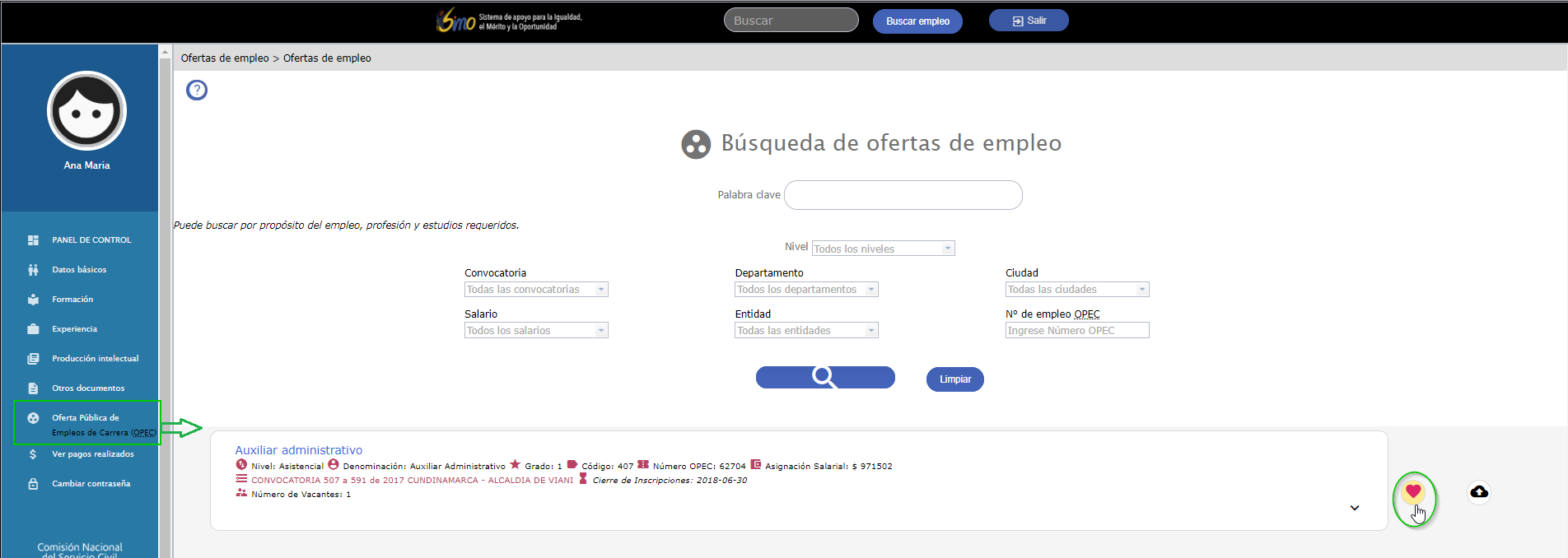Click the Producción intelectual icon

point(33,359)
